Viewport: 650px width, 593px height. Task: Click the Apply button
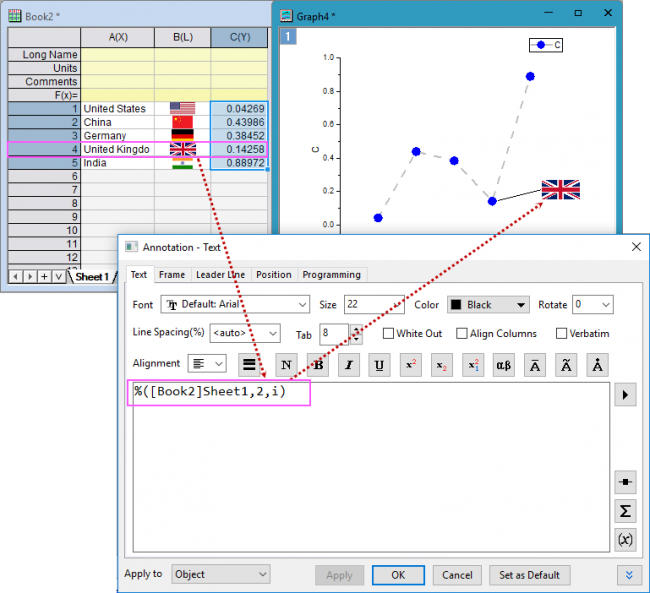[x=339, y=575]
